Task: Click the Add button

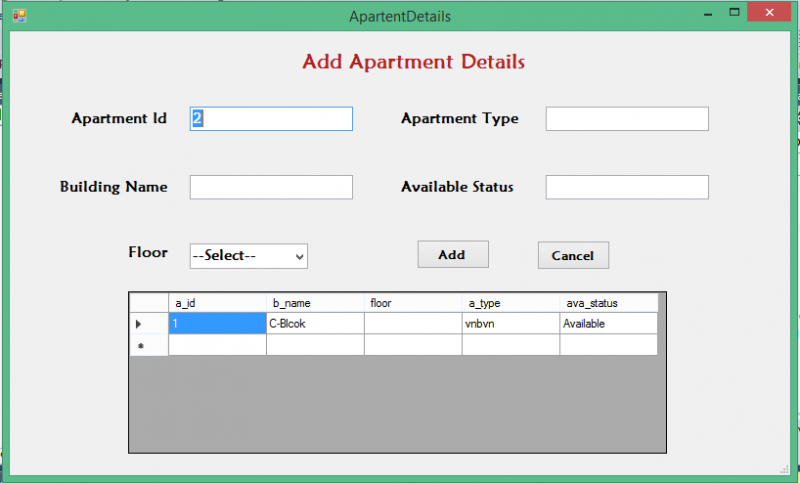Action: 453,255
